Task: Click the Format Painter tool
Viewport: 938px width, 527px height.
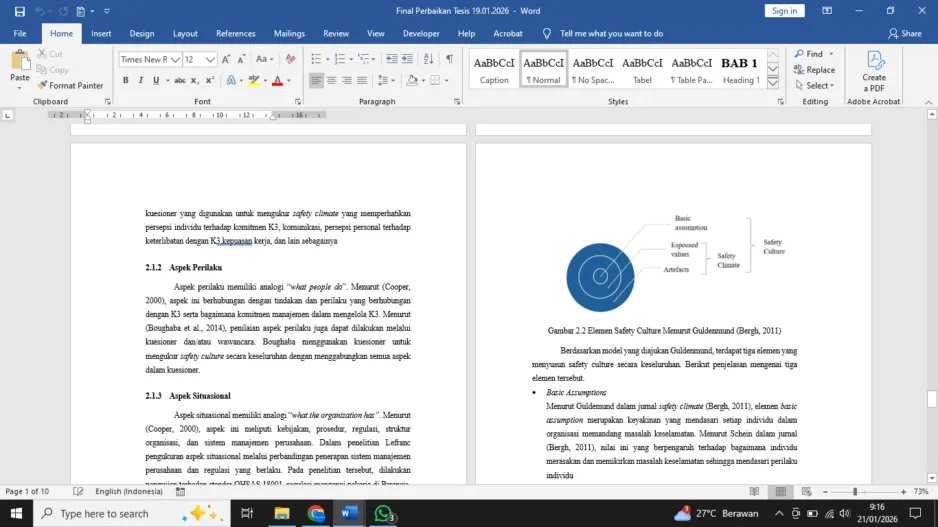Action: 70,86
